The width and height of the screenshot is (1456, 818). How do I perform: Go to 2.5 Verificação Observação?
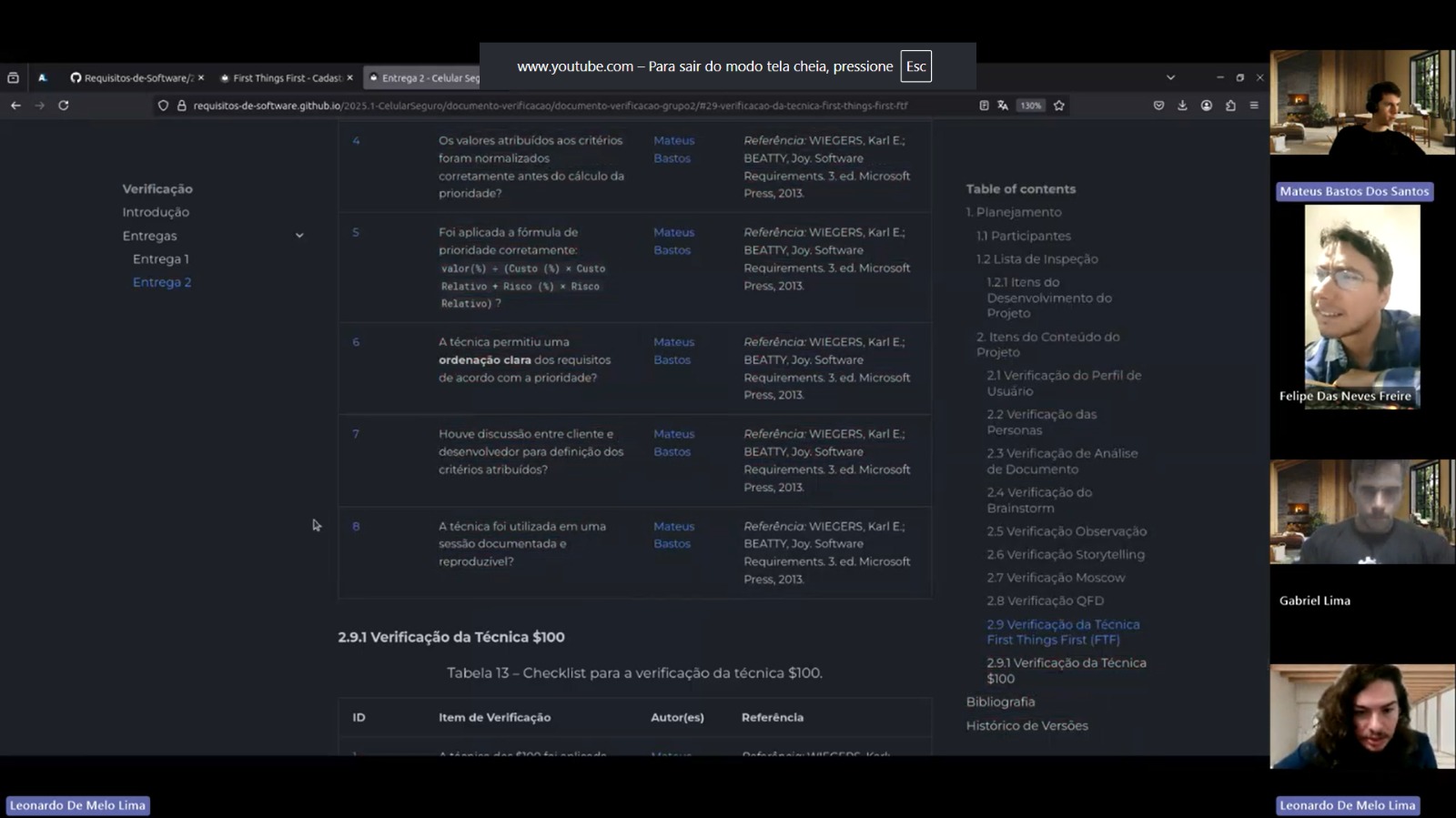[1067, 531]
